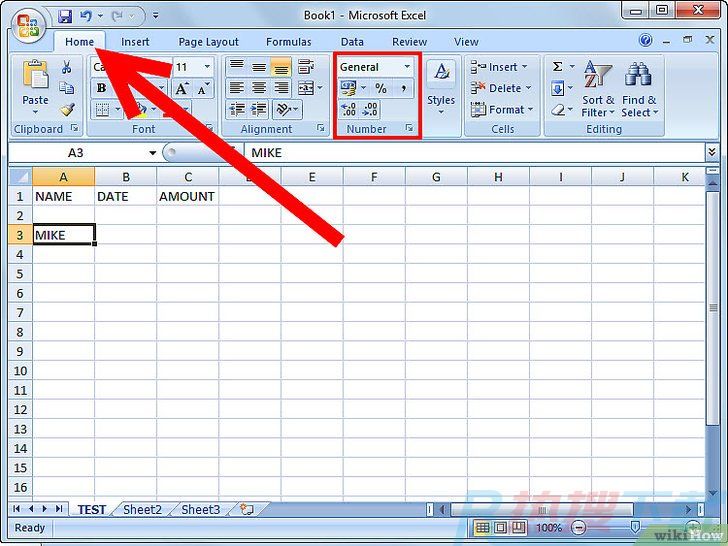Select cell C1 containing AMOUNT
The width and height of the screenshot is (728, 546).
187,196
